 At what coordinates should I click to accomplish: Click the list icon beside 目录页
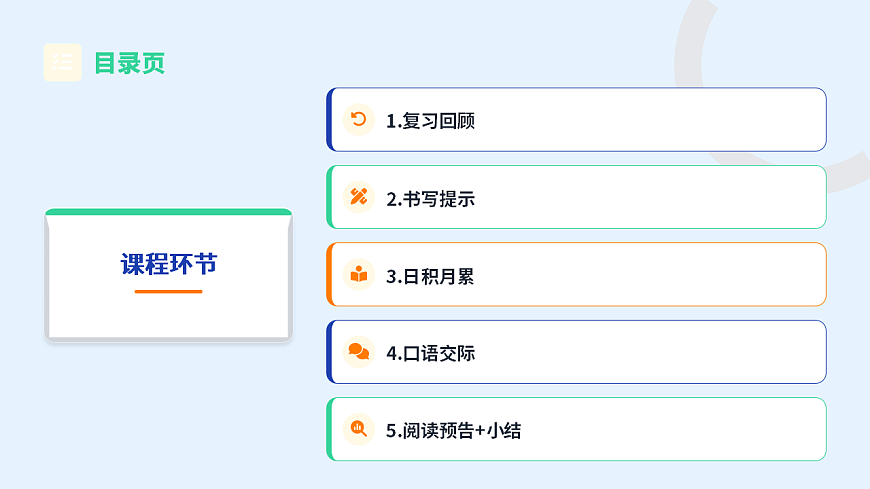63,62
